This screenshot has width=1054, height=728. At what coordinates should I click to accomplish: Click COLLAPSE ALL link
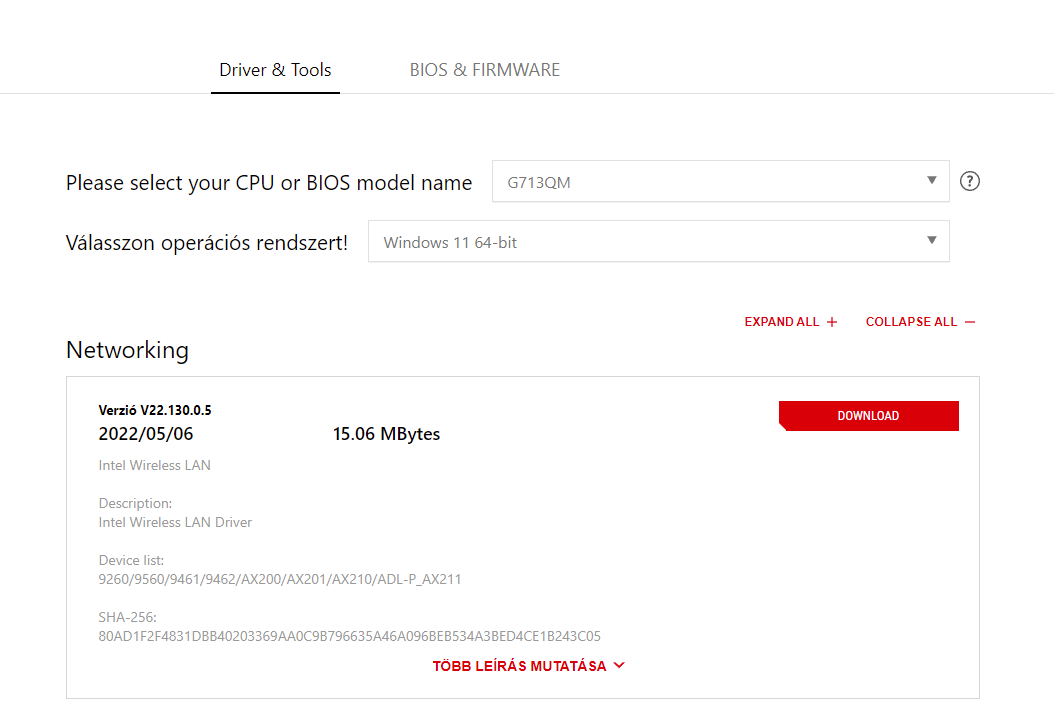(x=920, y=322)
